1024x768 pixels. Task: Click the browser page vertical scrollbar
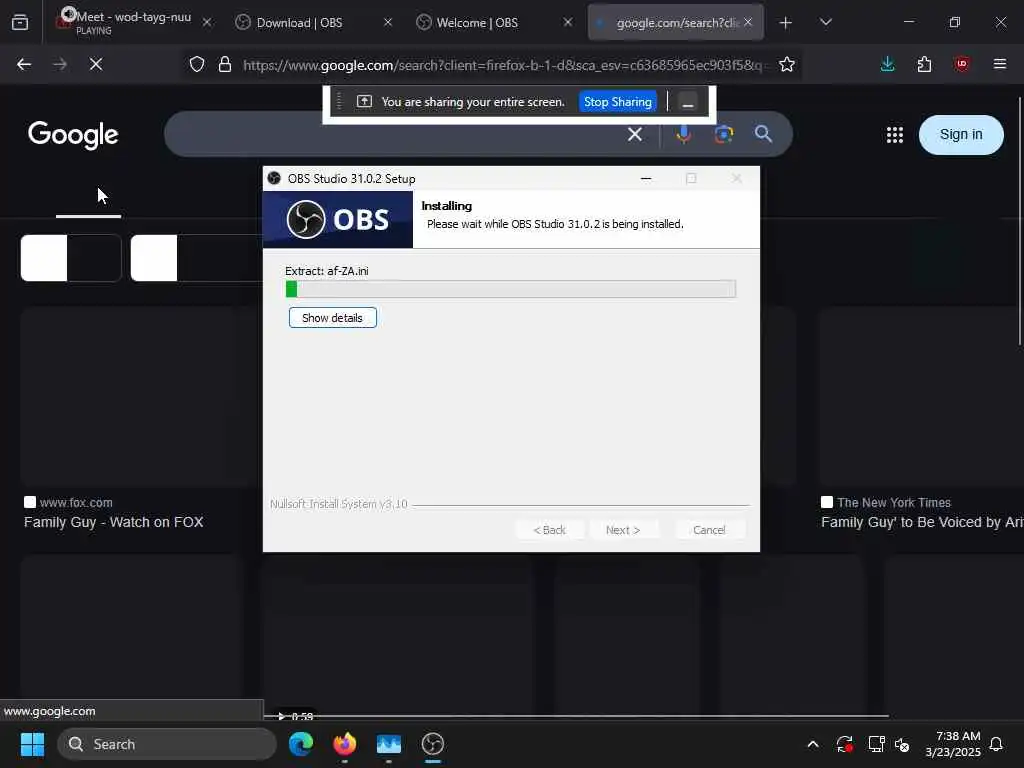pyautogui.click(x=1019, y=222)
